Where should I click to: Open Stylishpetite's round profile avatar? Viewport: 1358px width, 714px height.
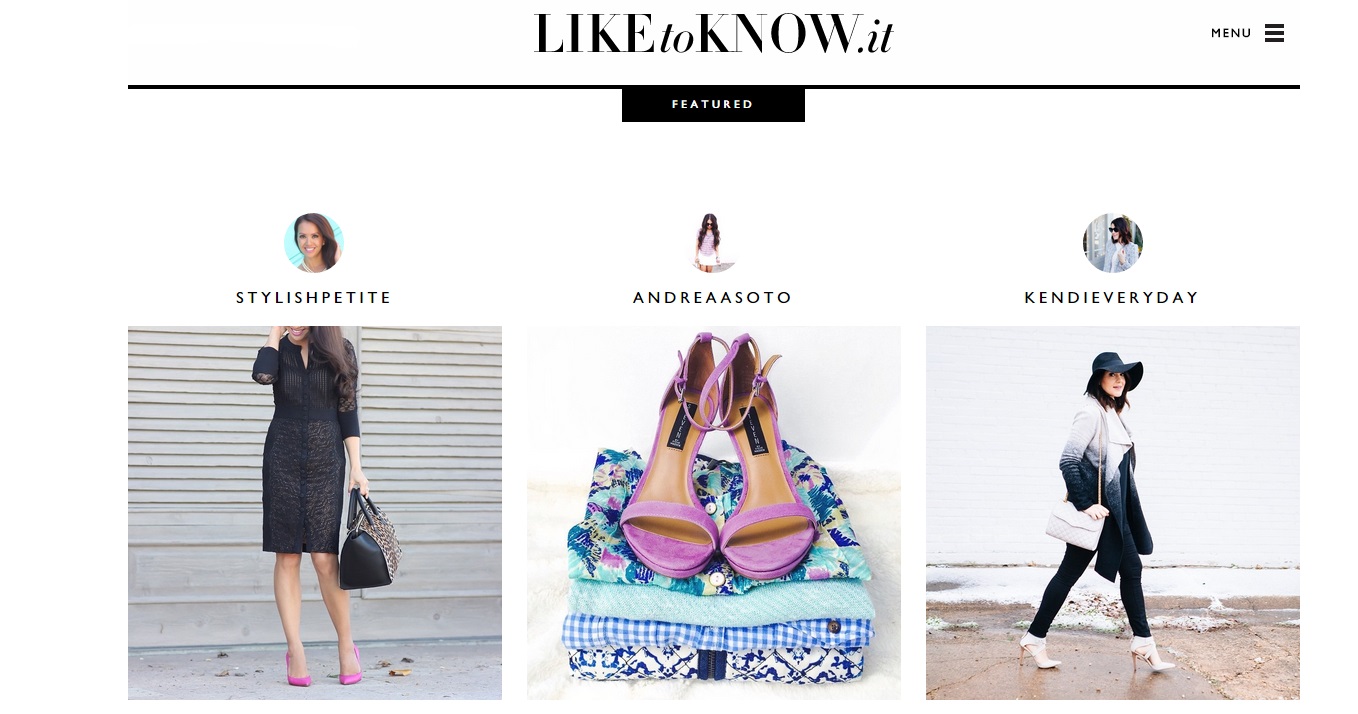click(314, 243)
